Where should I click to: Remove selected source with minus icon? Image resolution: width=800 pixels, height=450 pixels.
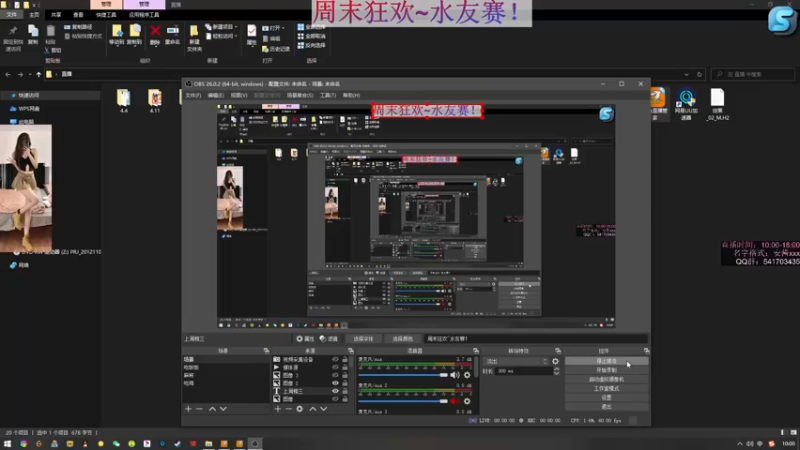(x=288, y=409)
